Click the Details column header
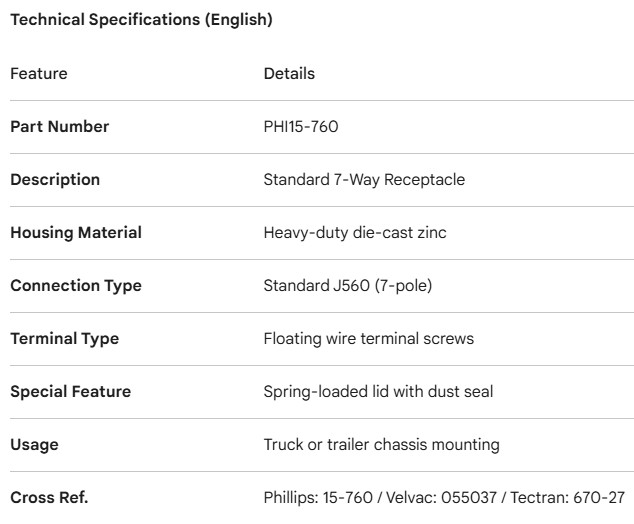Viewport: 634px width, 524px height. pyautogui.click(x=289, y=74)
